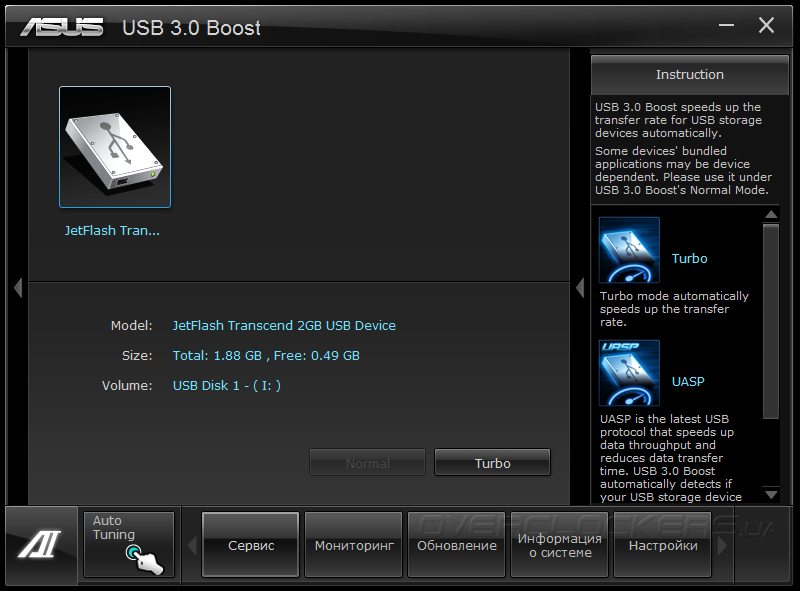The width and height of the screenshot is (800, 591).
Task: Click the Turbo mode icon in Instruction panel
Action: pyautogui.click(x=629, y=250)
